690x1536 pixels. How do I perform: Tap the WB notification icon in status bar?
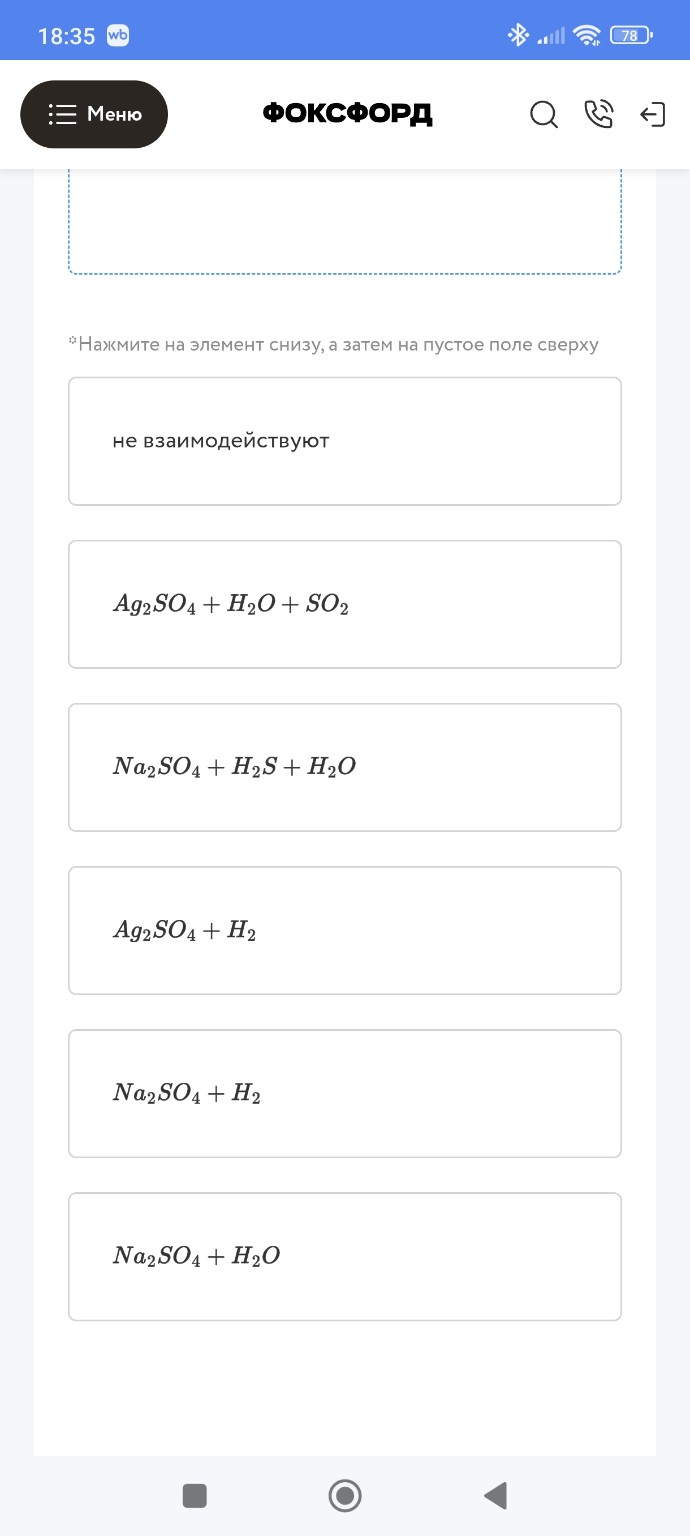118,36
